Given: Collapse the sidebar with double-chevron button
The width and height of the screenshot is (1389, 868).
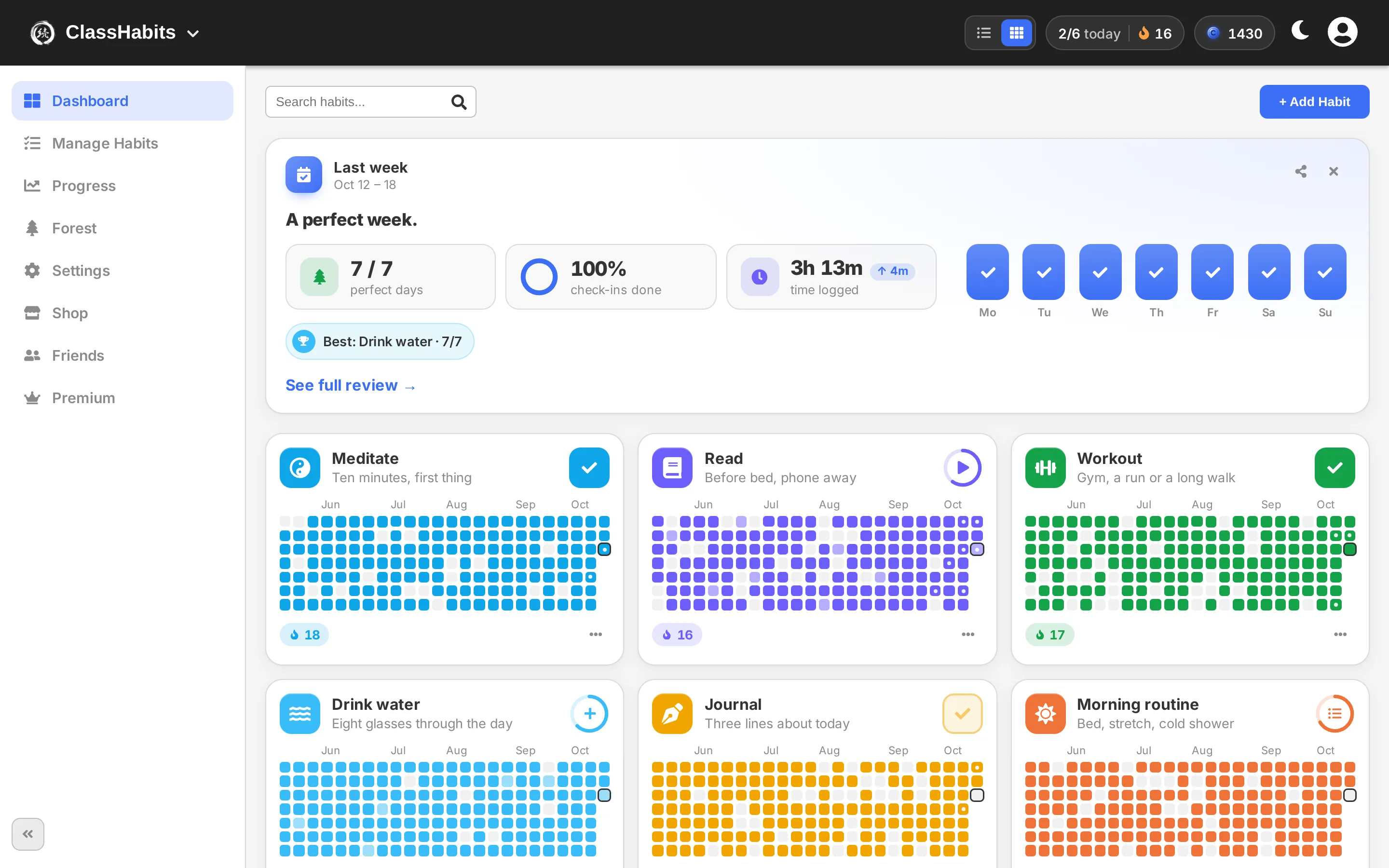Looking at the screenshot, I should [x=27, y=834].
